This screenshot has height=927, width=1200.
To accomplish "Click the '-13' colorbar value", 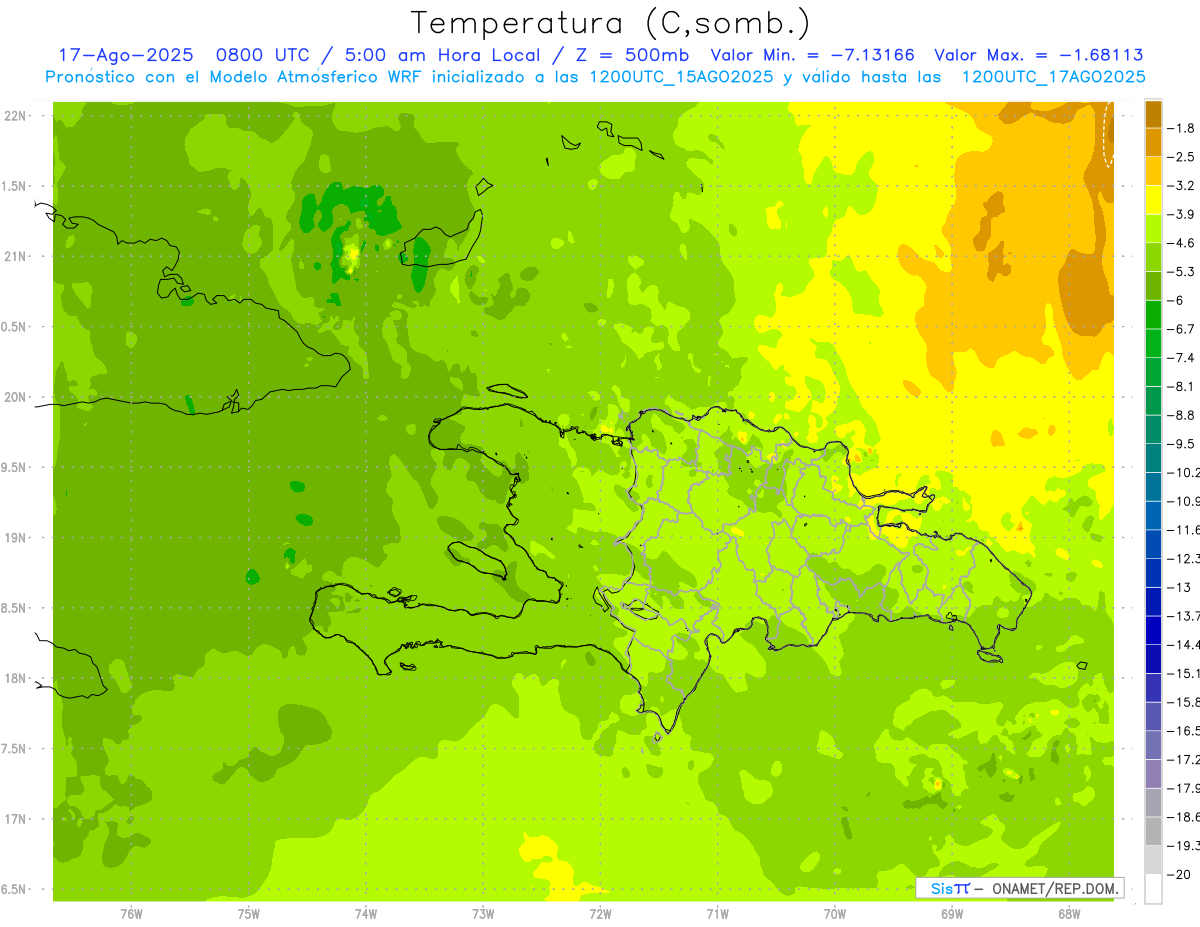I will [x=1179, y=587].
